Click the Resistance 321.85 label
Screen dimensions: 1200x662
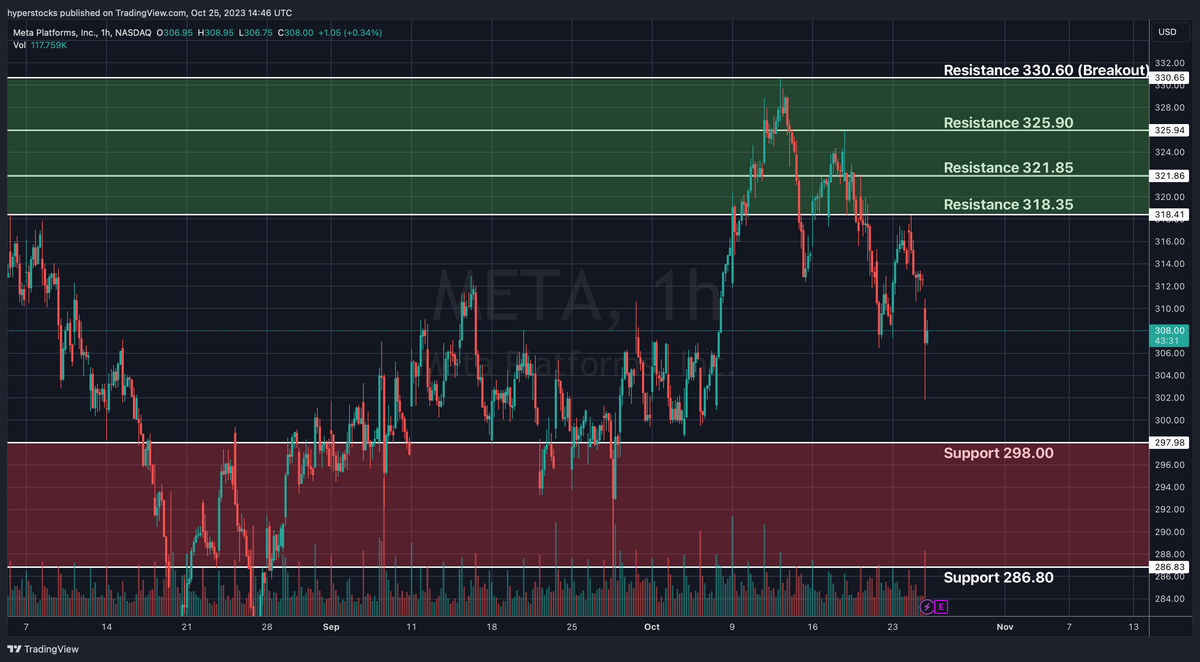click(1007, 167)
